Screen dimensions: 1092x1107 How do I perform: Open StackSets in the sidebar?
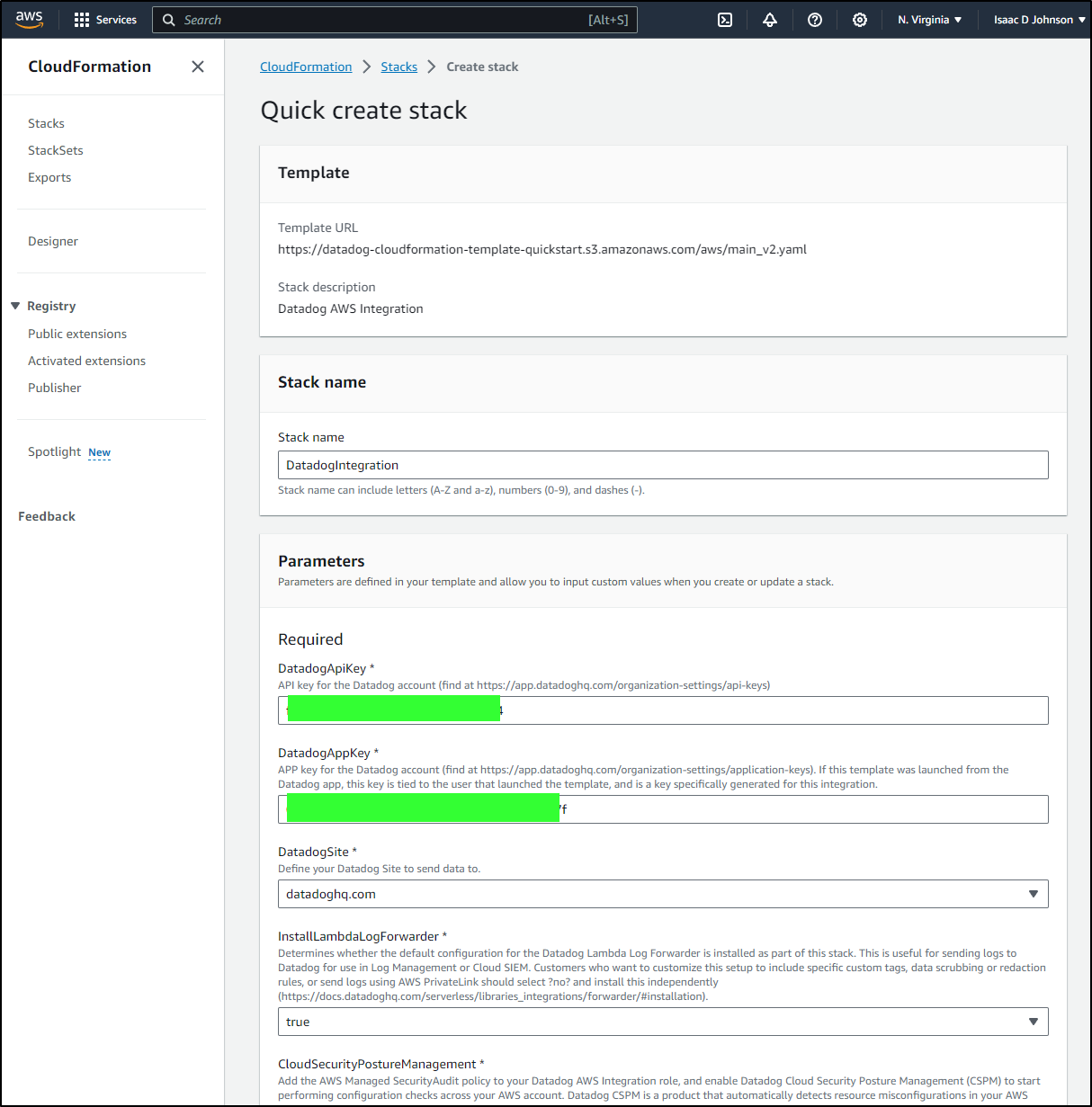(x=56, y=150)
